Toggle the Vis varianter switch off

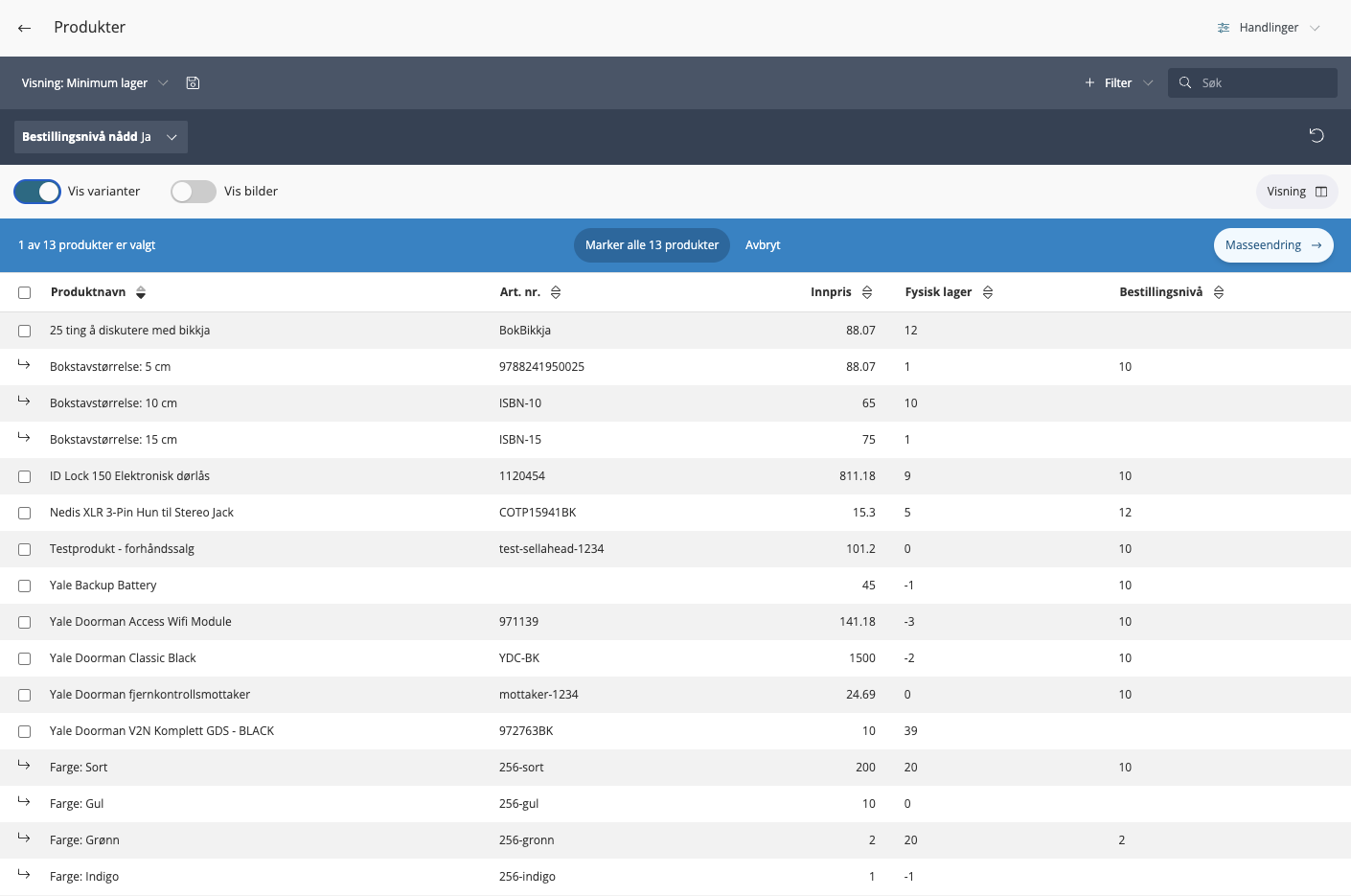(37, 192)
